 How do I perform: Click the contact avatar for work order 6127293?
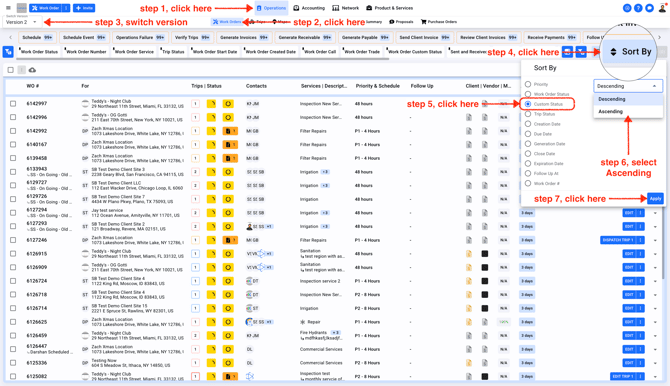click(250, 227)
